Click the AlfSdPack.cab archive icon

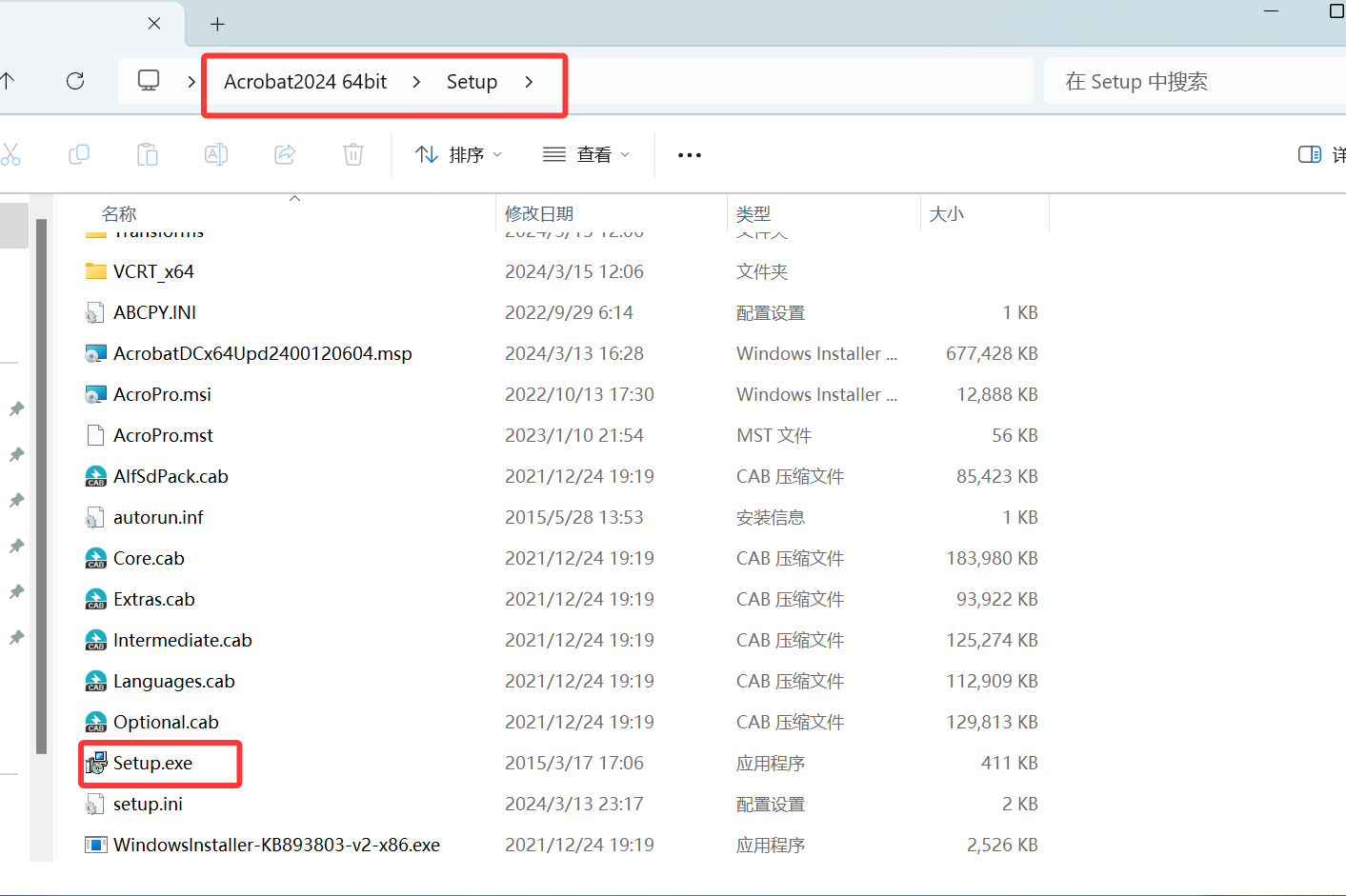pos(95,476)
